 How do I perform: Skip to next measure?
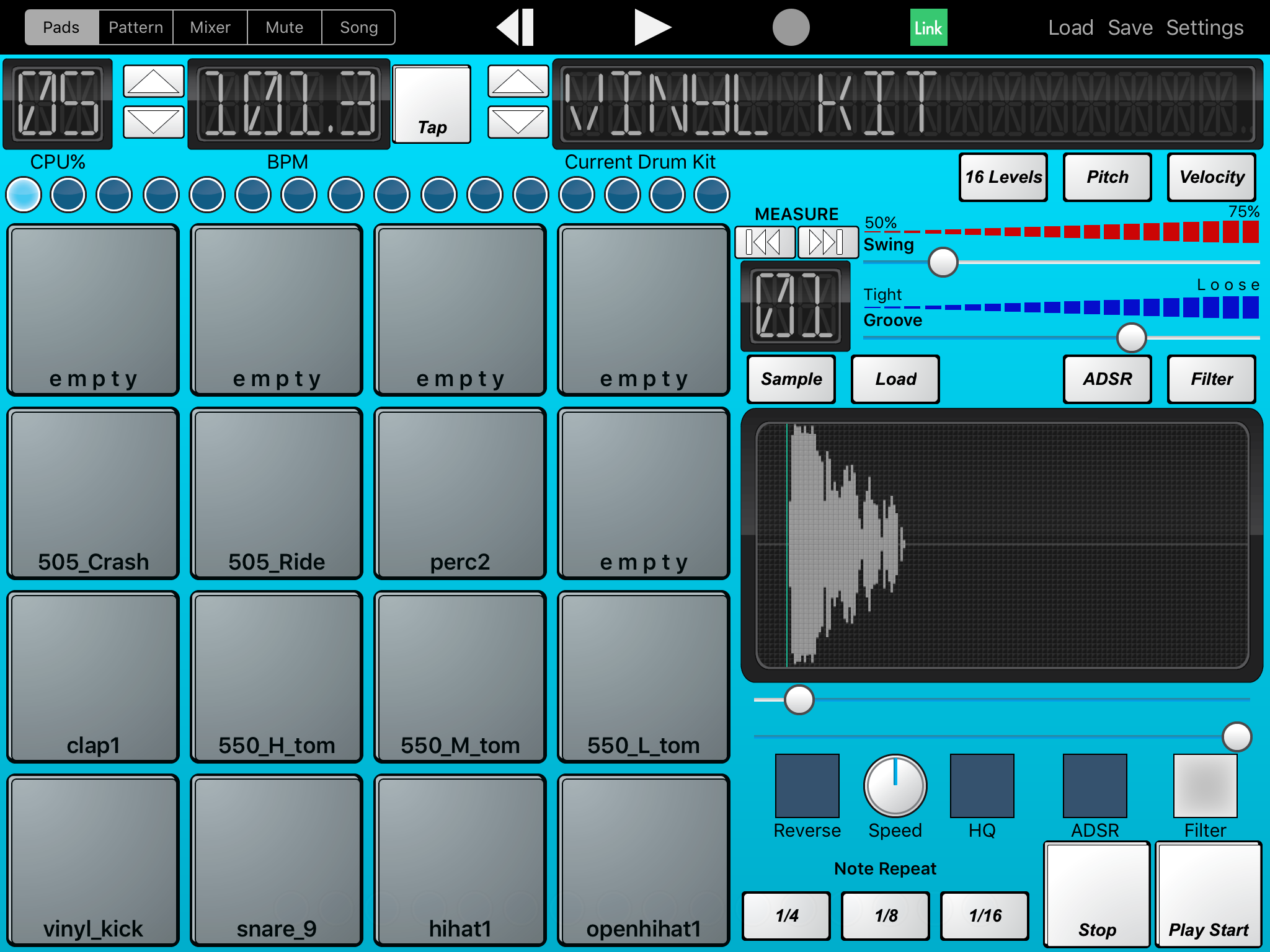coord(827,242)
